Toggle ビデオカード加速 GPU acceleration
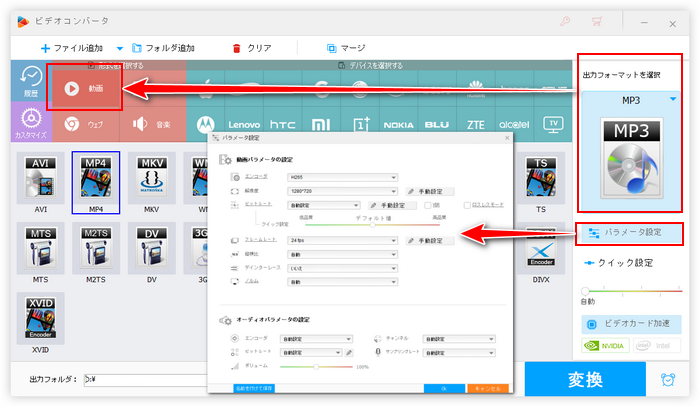Screen dimensions: 700x407 (630, 325)
